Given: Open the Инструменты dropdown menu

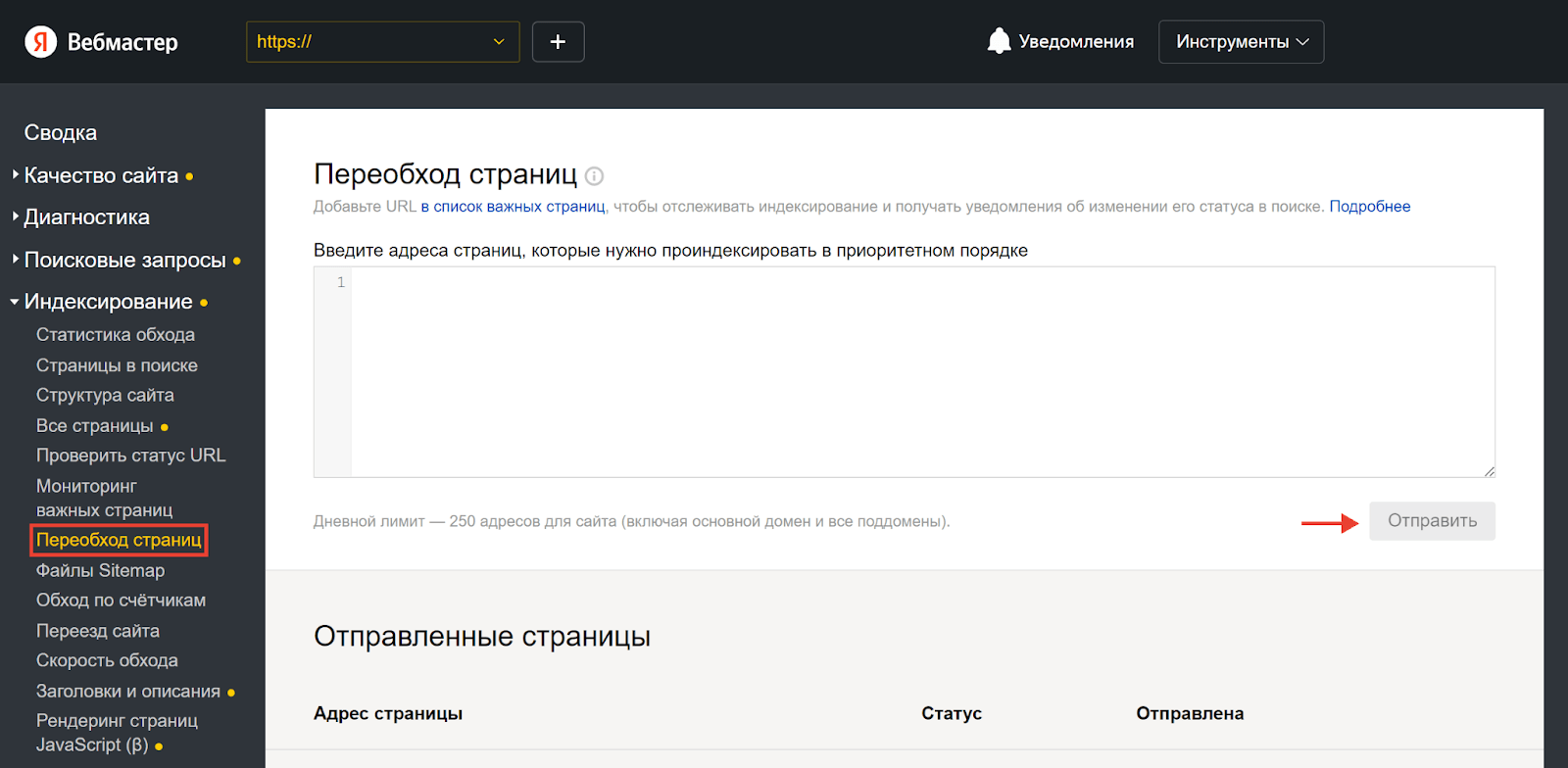Looking at the screenshot, I should (x=1242, y=42).
